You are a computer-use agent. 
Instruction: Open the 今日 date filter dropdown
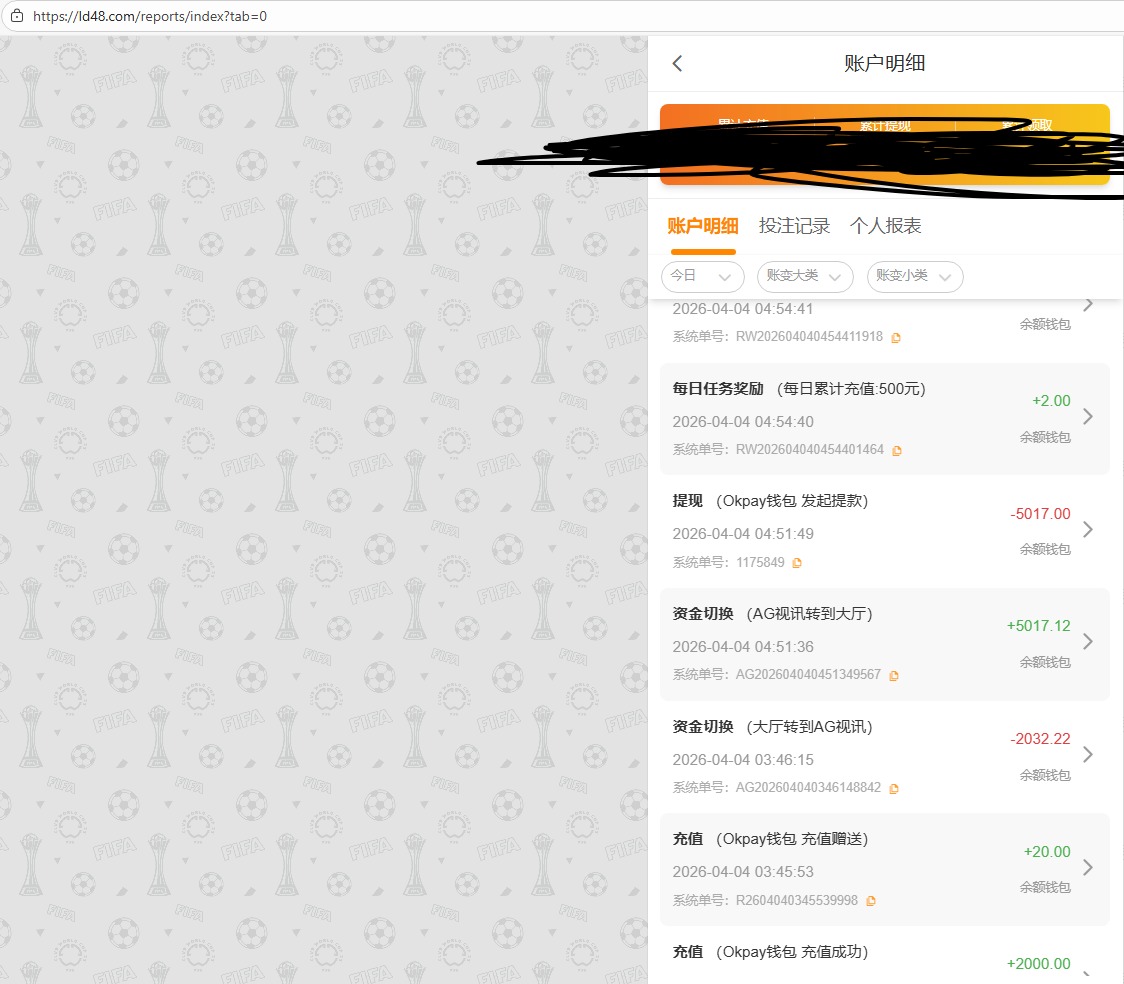[x=702, y=276]
